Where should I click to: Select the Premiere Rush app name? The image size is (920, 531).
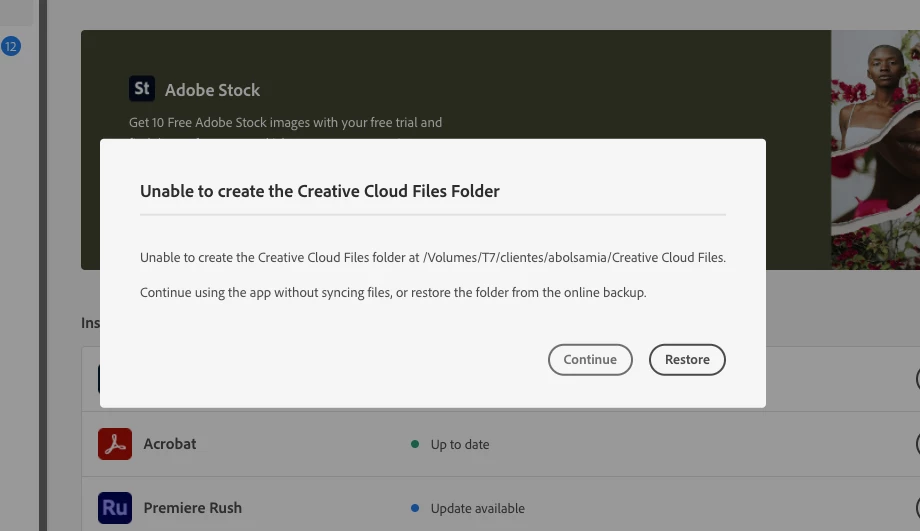point(192,508)
